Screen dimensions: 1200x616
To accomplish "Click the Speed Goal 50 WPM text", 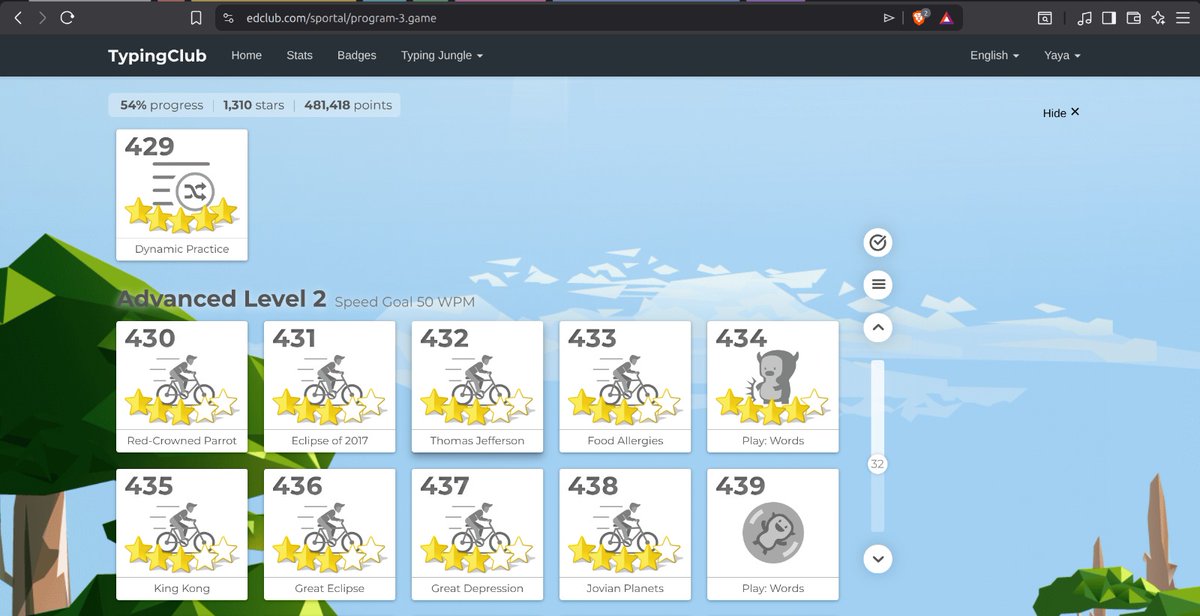I will tap(405, 302).
